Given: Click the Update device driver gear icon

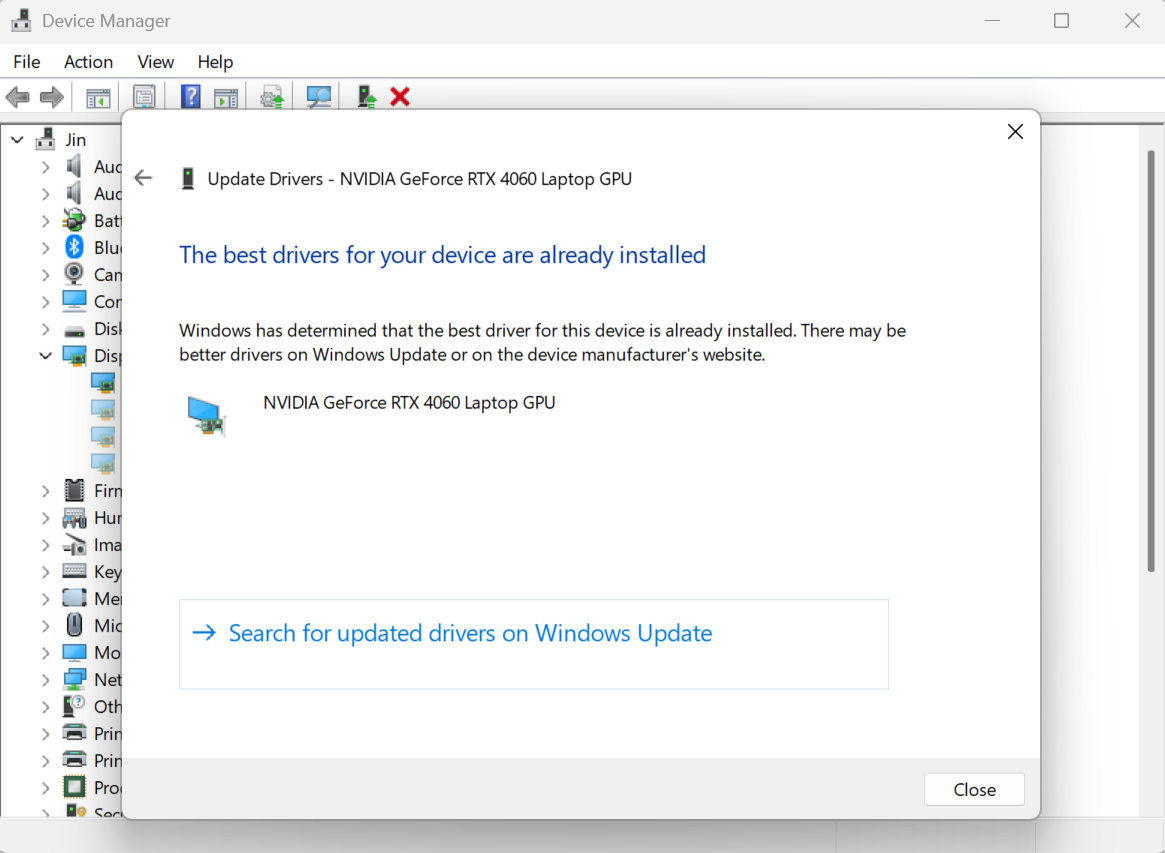Looking at the screenshot, I should click(272, 97).
